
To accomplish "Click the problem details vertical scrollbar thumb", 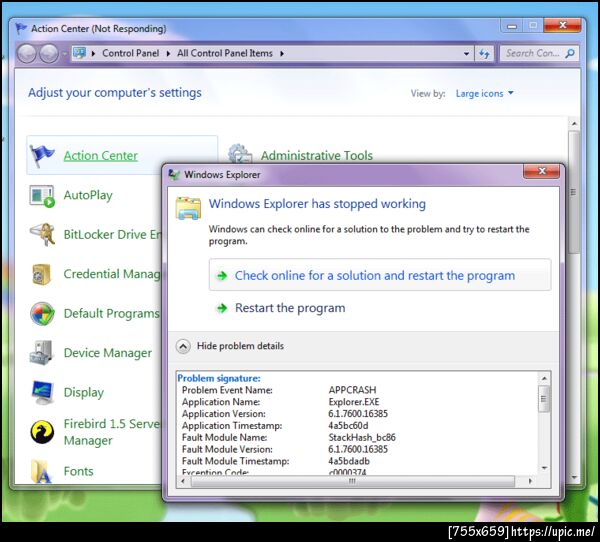I will coord(543,398).
